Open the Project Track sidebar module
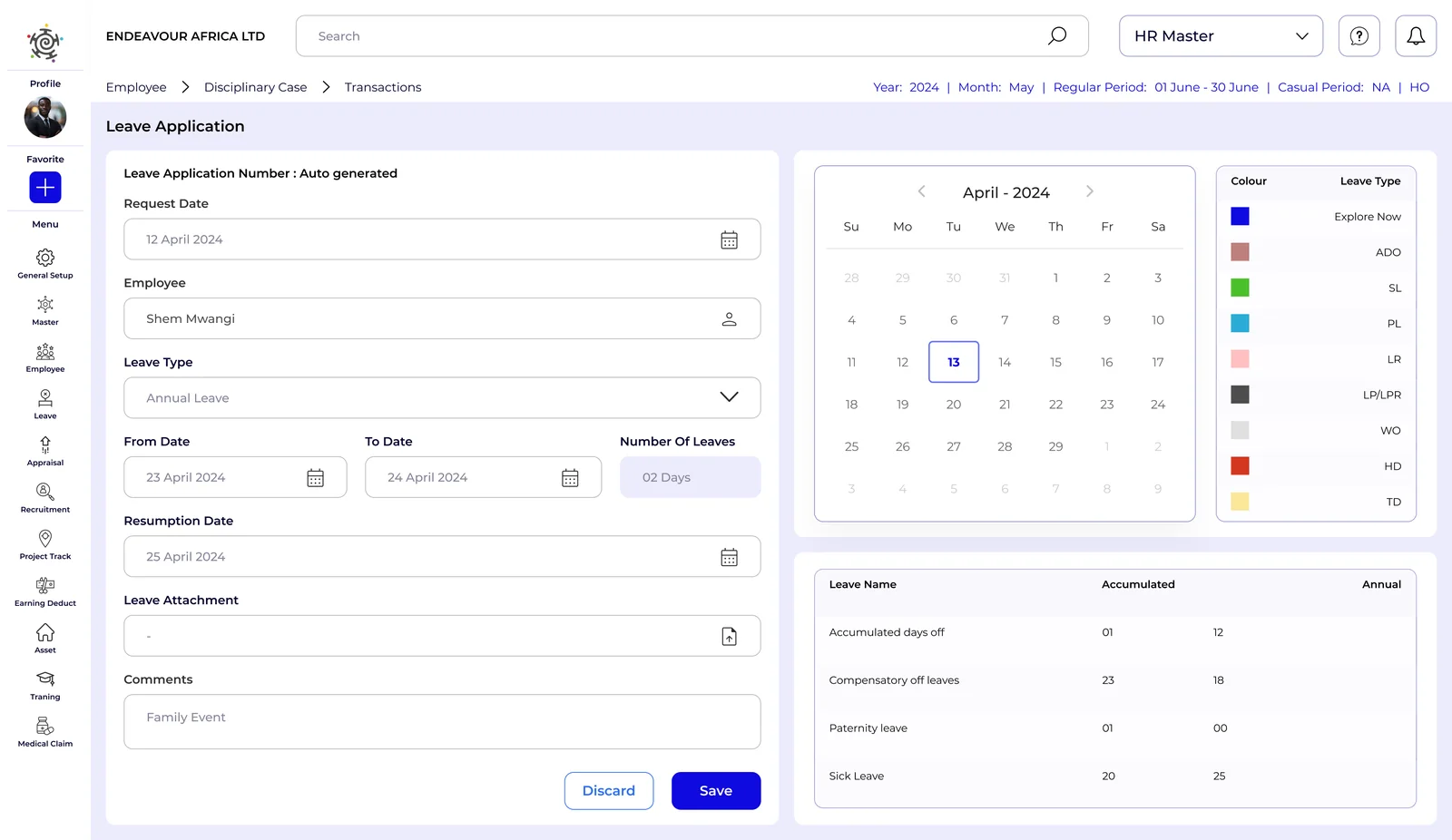 click(x=45, y=545)
